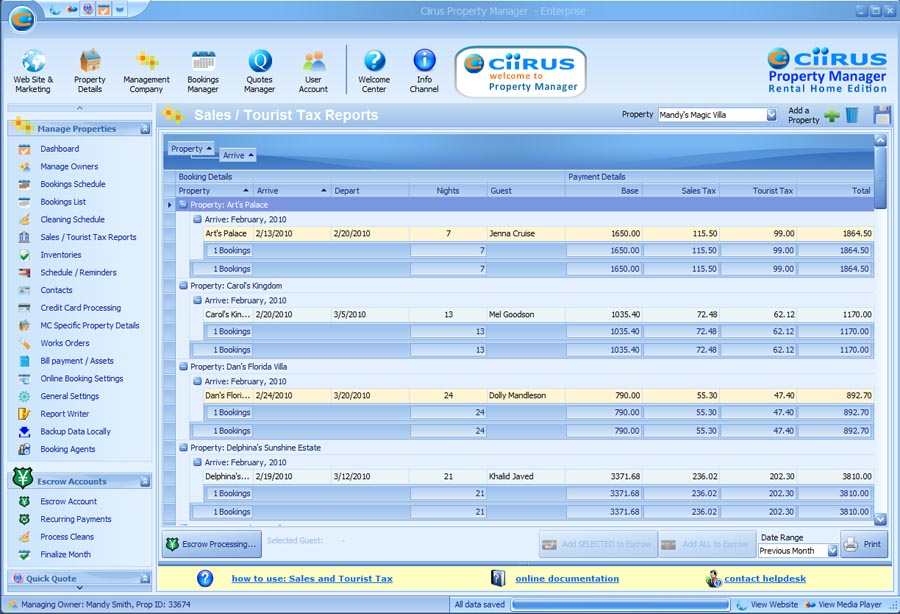Click the green plus Add a Property icon

pyautogui.click(x=832, y=115)
